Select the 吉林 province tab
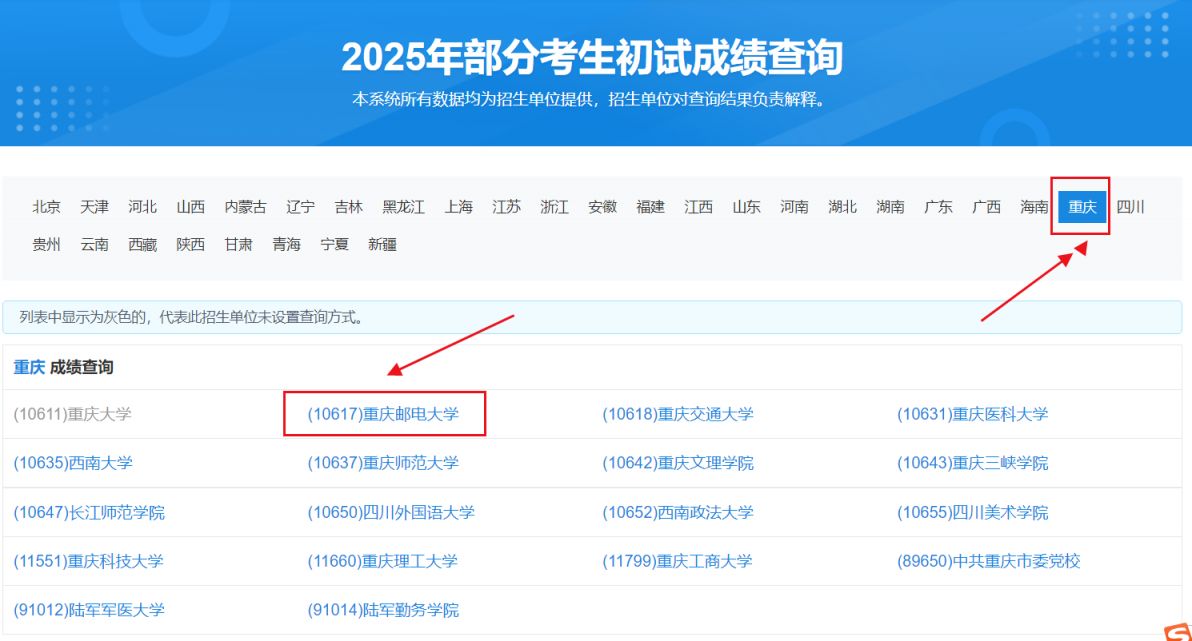 click(x=349, y=207)
